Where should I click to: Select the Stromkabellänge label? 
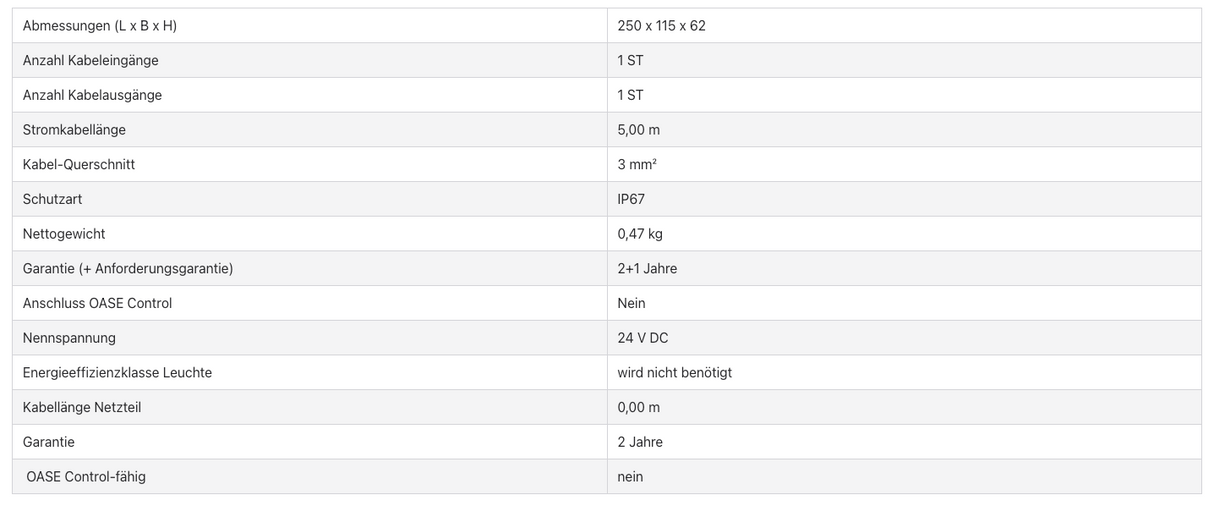(x=74, y=130)
